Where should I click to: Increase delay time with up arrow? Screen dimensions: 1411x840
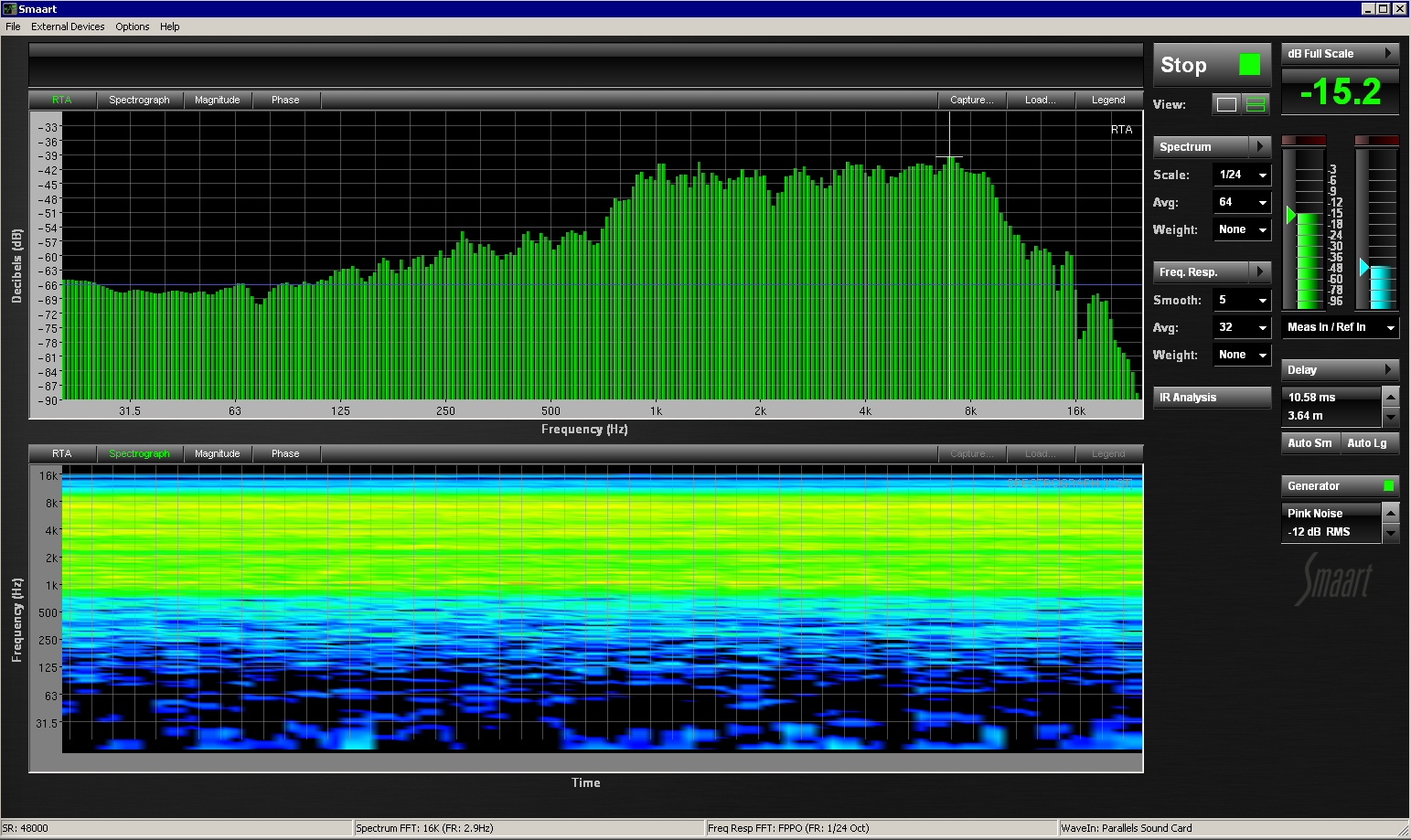point(1390,396)
